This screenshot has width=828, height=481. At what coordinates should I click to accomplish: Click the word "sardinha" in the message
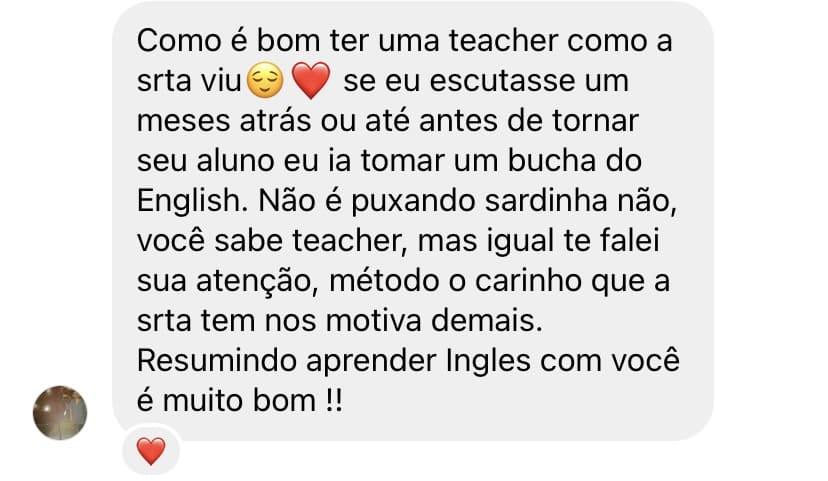[x=546, y=201]
